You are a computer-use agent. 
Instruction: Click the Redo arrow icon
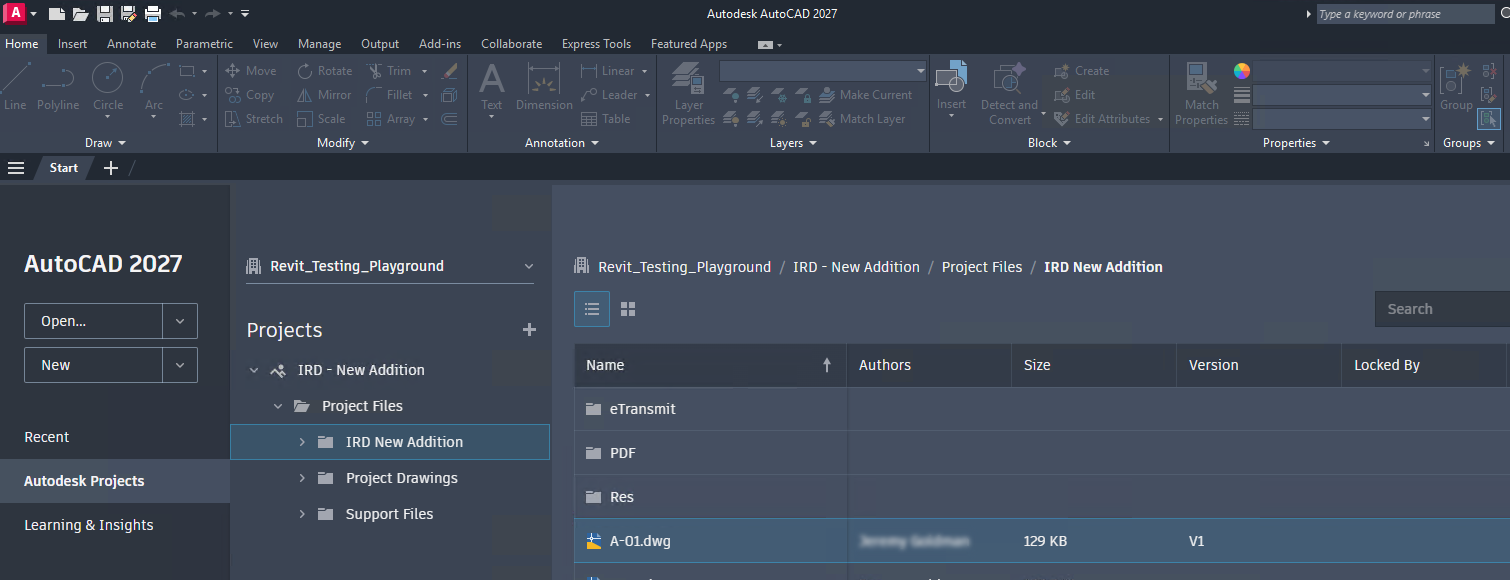pyautogui.click(x=212, y=14)
